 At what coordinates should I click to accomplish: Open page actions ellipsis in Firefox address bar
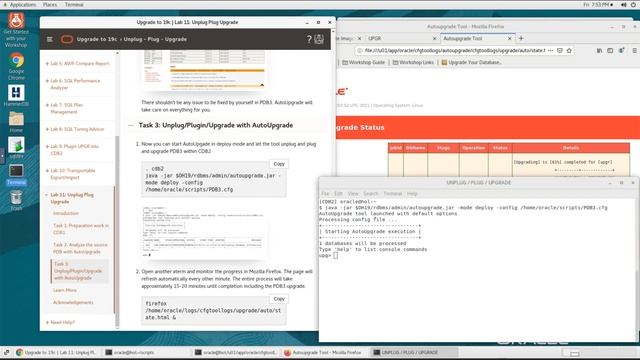[551, 51]
